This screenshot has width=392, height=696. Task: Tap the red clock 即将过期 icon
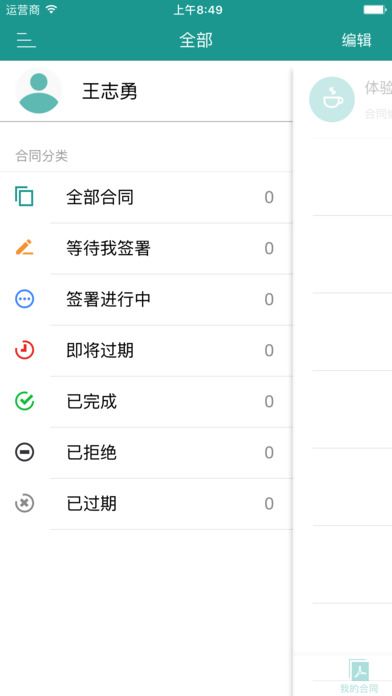24,350
